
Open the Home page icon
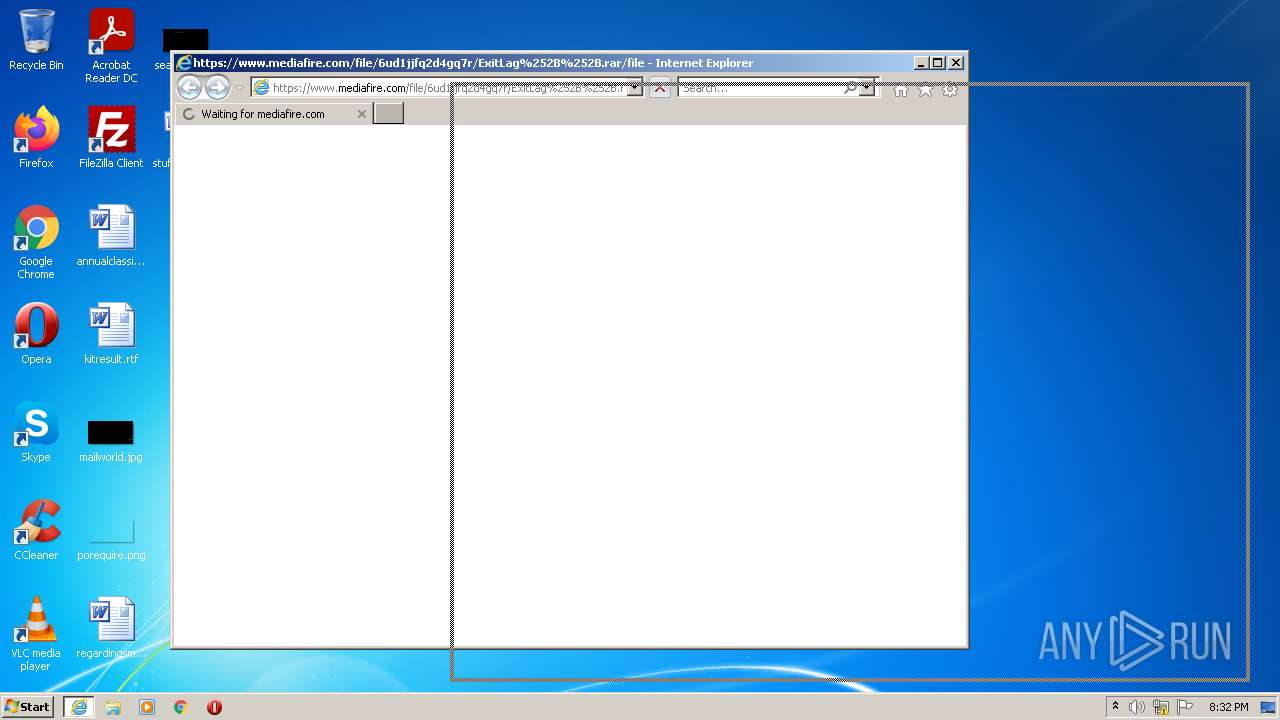click(x=900, y=89)
